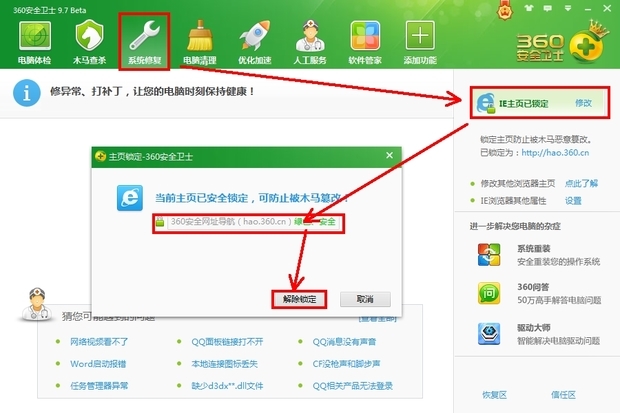Open the main menu dropdown arrow icon

coord(568,8)
